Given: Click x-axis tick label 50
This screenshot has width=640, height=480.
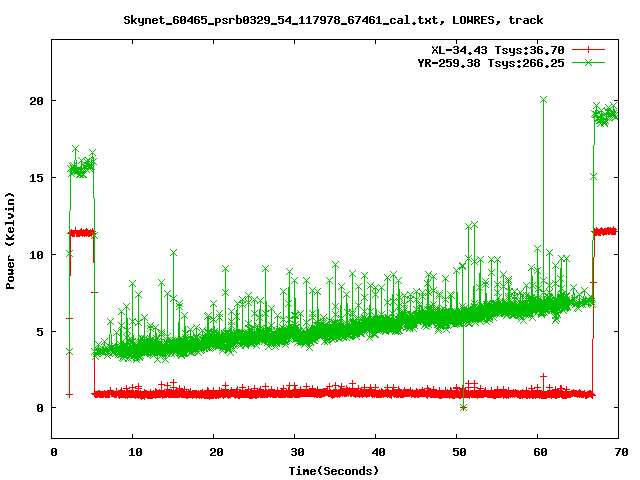Looking at the screenshot, I should pyautogui.click(x=459, y=452).
